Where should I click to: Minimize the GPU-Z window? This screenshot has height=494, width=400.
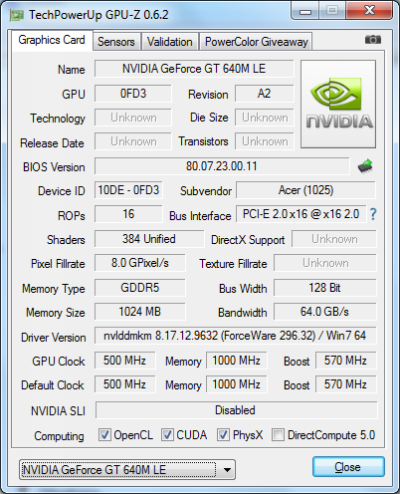click(x=305, y=12)
